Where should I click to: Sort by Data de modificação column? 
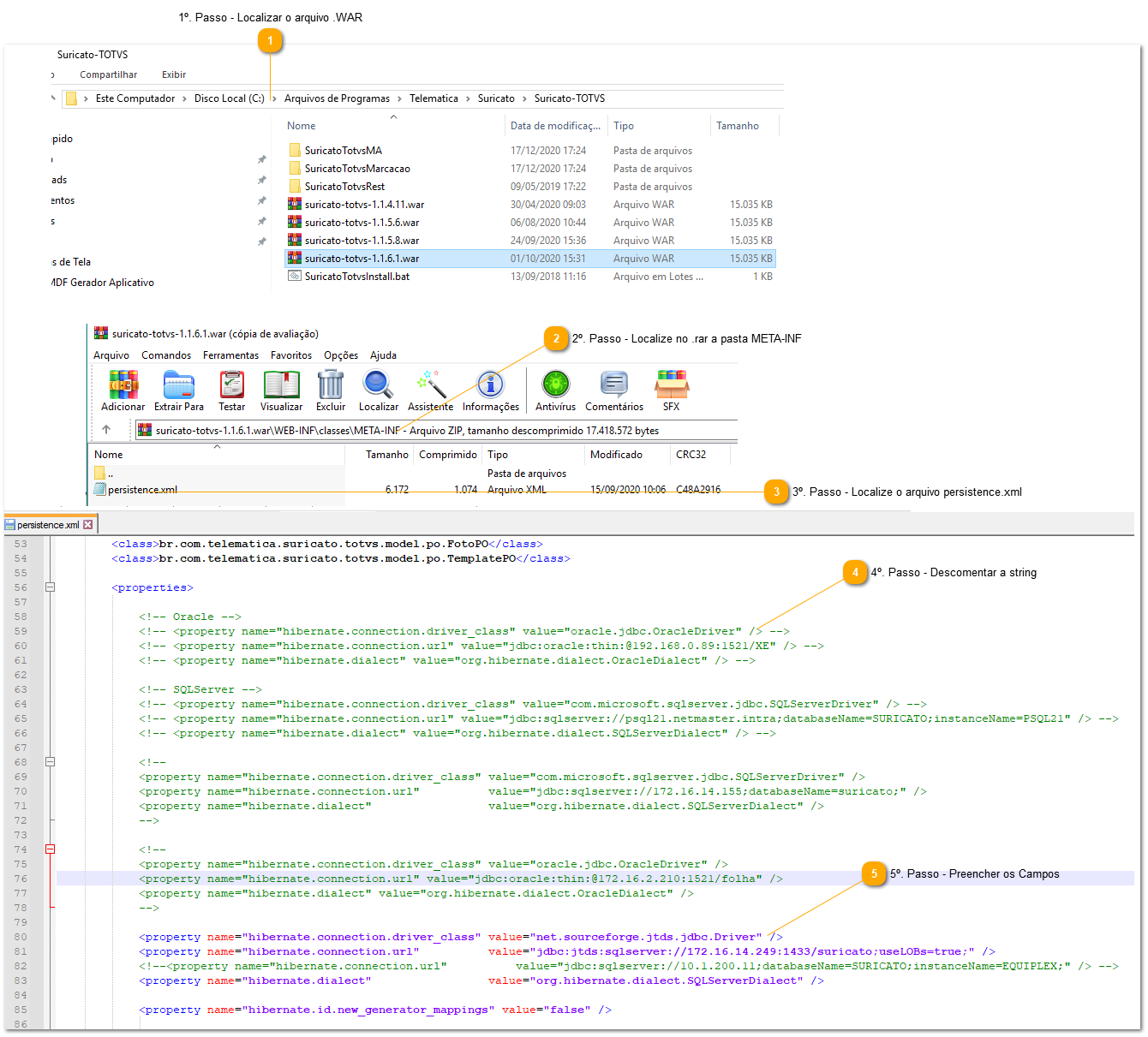[556, 126]
